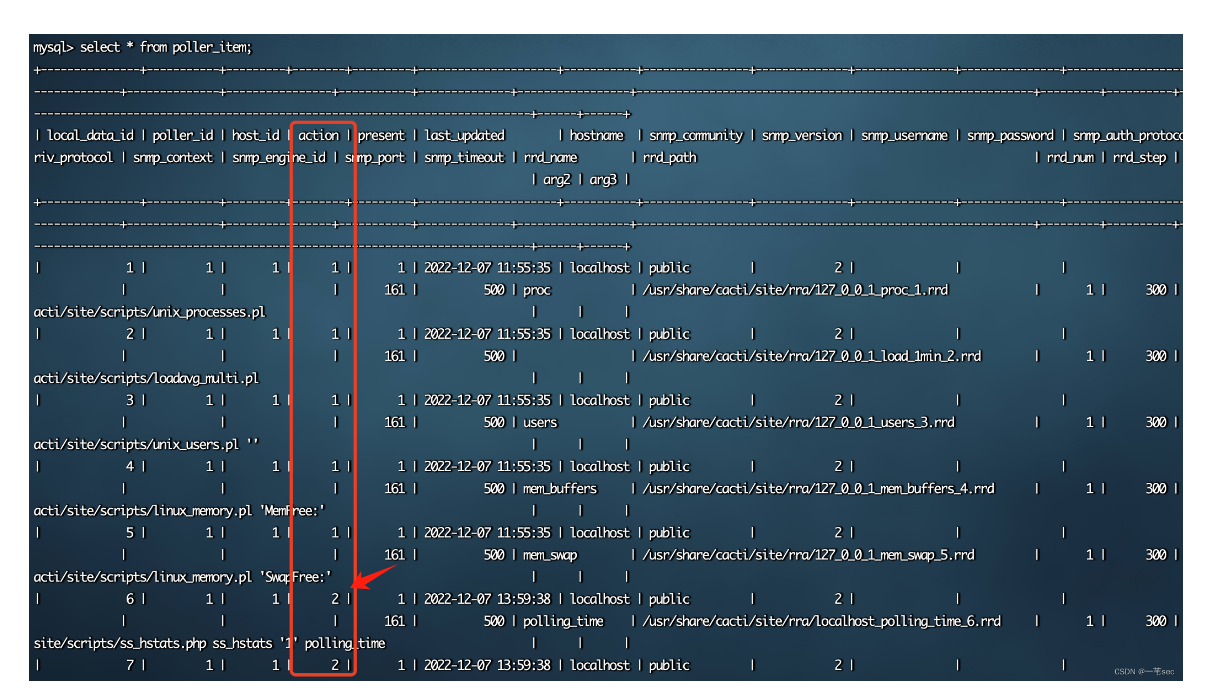
Task: Click the "action" column header
Action: (x=319, y=135)
